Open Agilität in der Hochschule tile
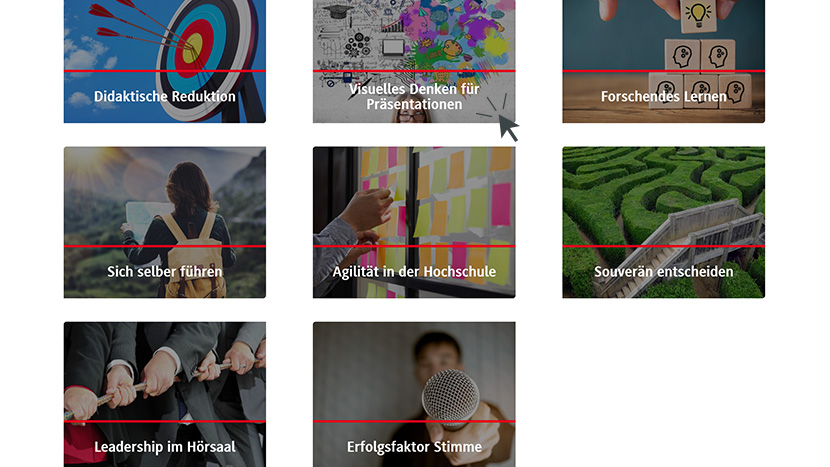This screenshot has height=467, width=830. [414, 222]
